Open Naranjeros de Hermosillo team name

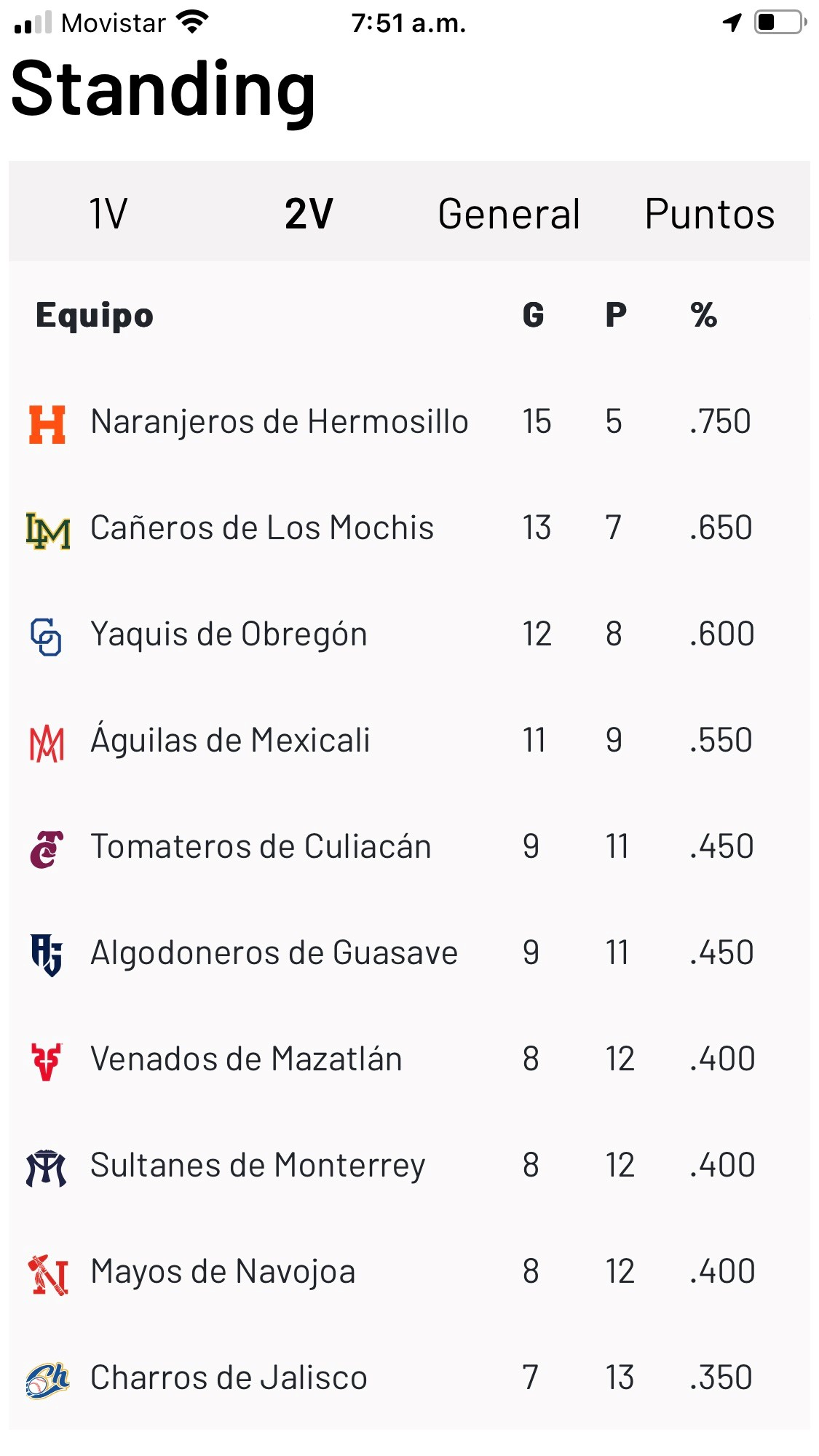[279, 422]
